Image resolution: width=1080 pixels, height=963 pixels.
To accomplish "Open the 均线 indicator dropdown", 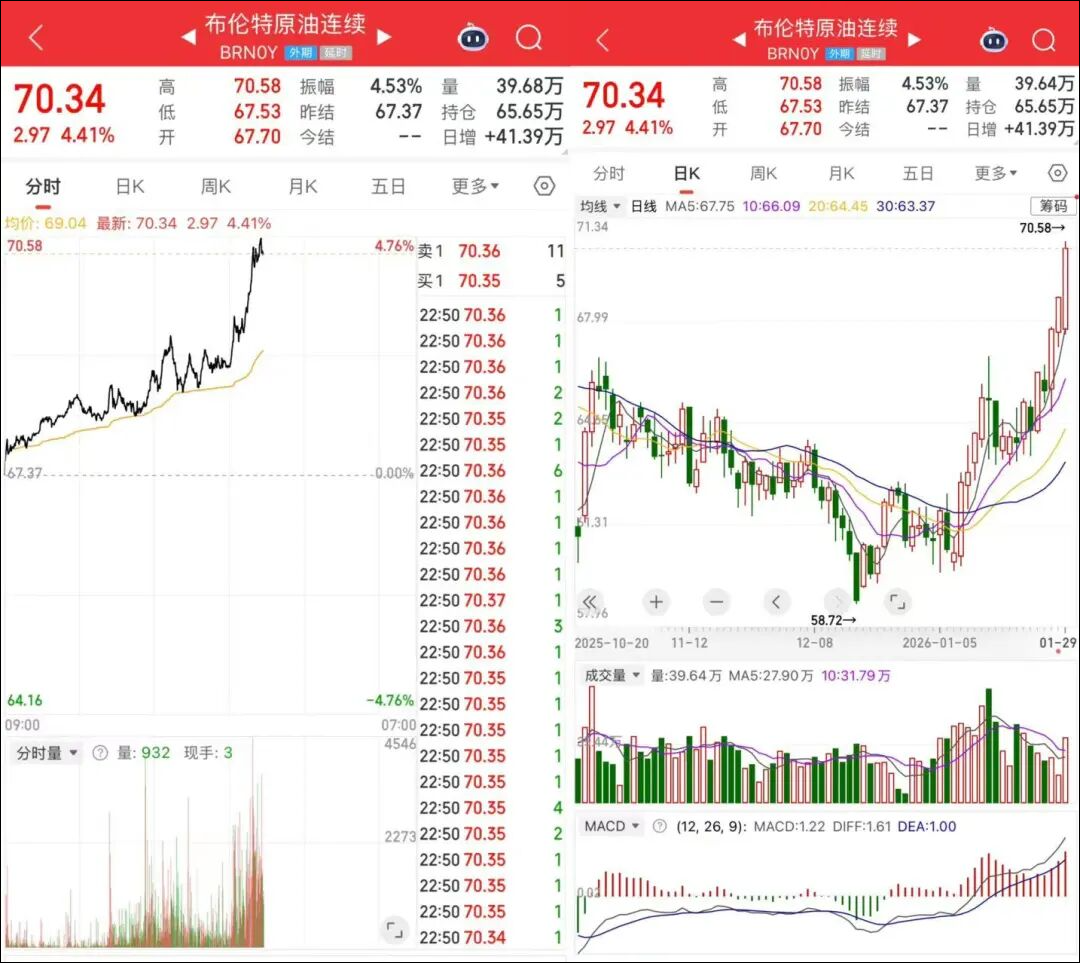I will (600, 206).
